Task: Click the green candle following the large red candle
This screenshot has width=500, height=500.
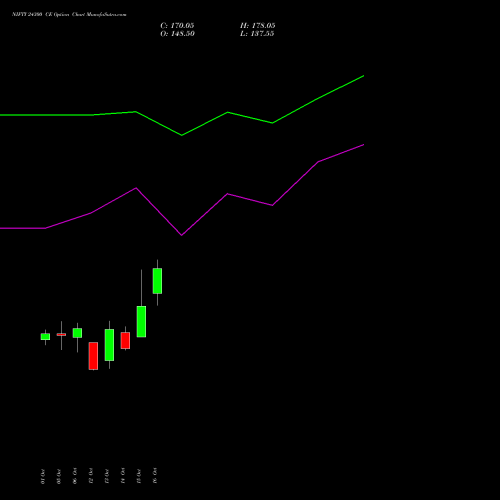Action: 109,345
